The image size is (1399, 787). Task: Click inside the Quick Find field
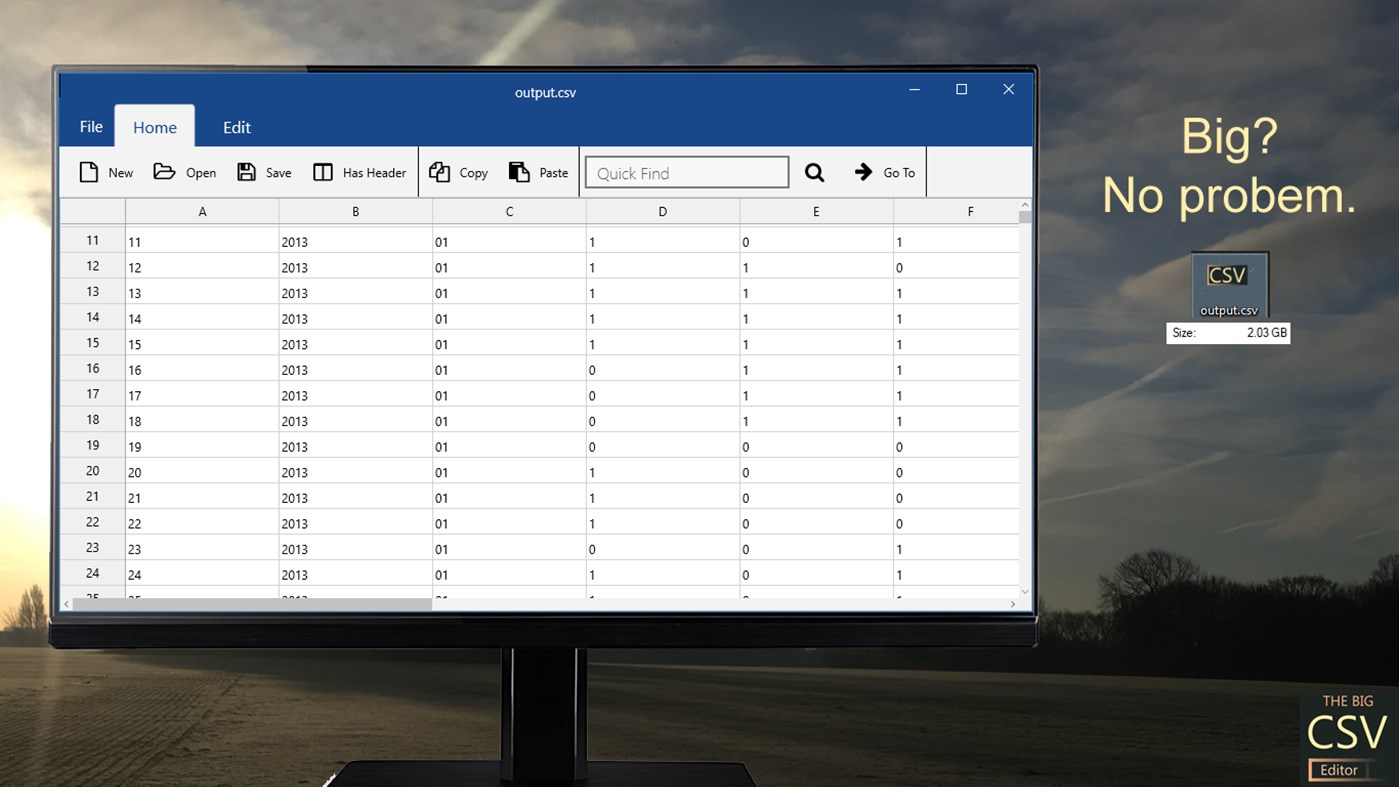coord(686,171)
